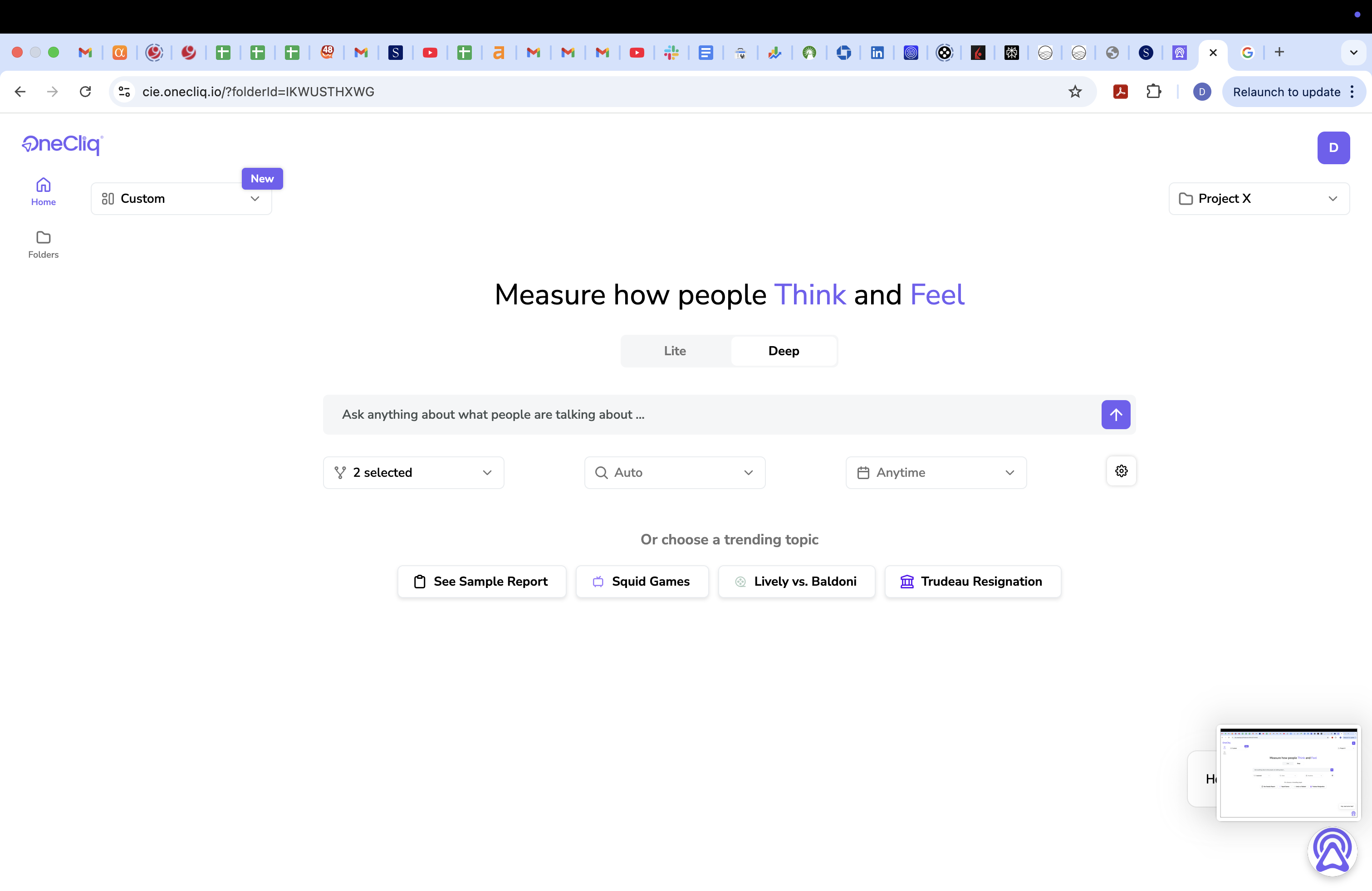Open the Auto search dropdown
The image size is (1372, 891).
point(675,473)
